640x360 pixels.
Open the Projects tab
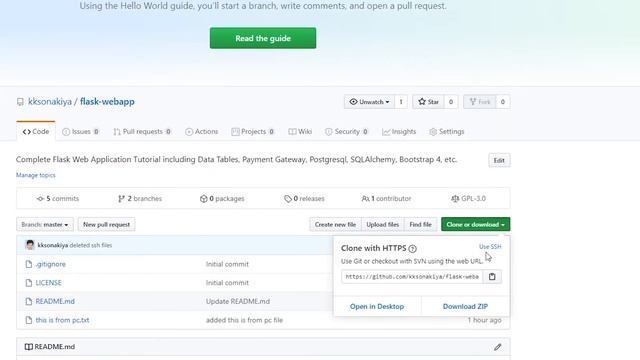tap(253, 131)
